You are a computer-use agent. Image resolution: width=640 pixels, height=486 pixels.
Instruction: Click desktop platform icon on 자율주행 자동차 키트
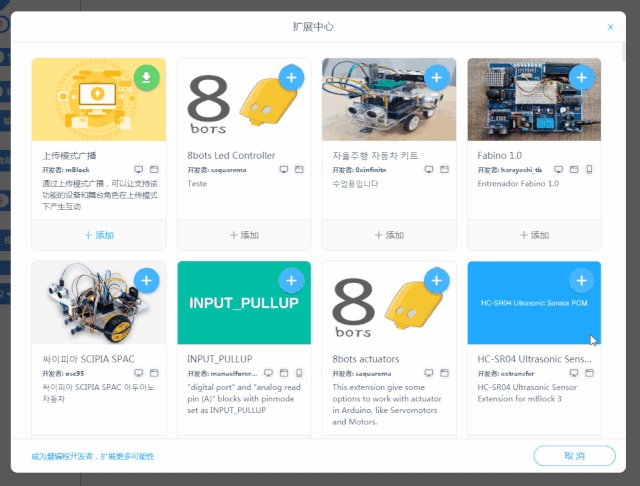pos(429,169)
